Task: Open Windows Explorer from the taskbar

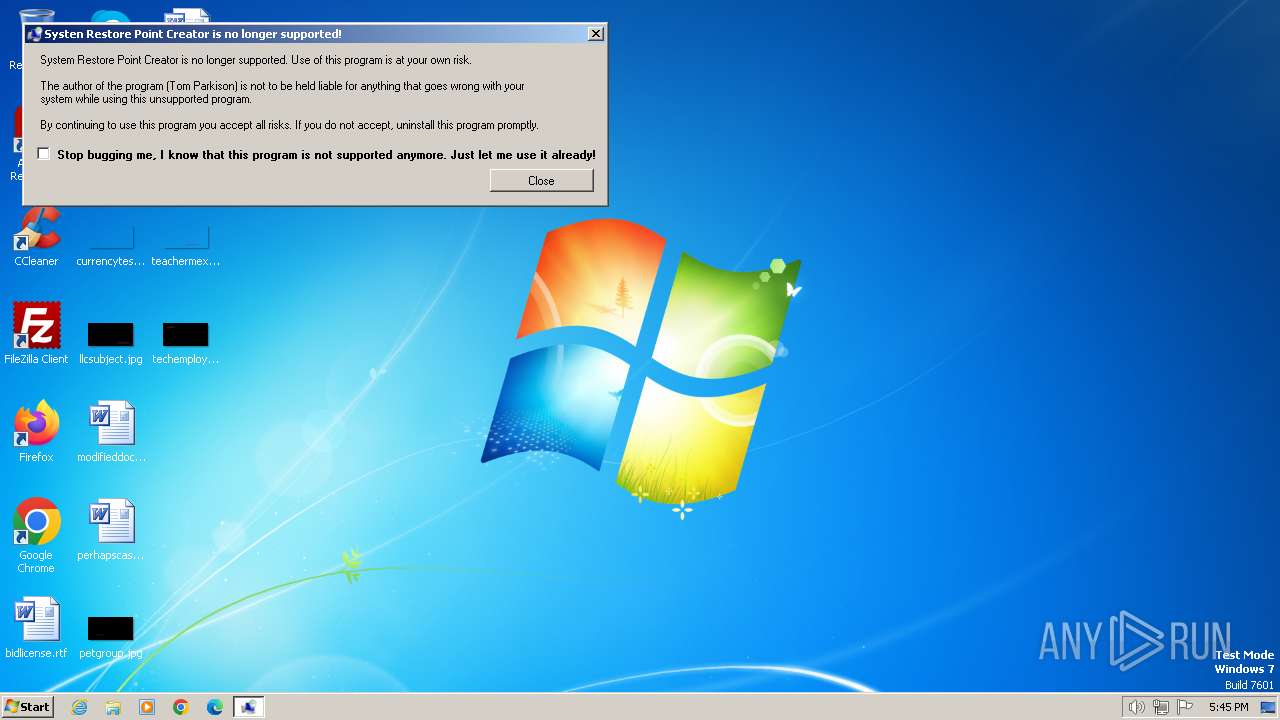Action: [113, 707]
